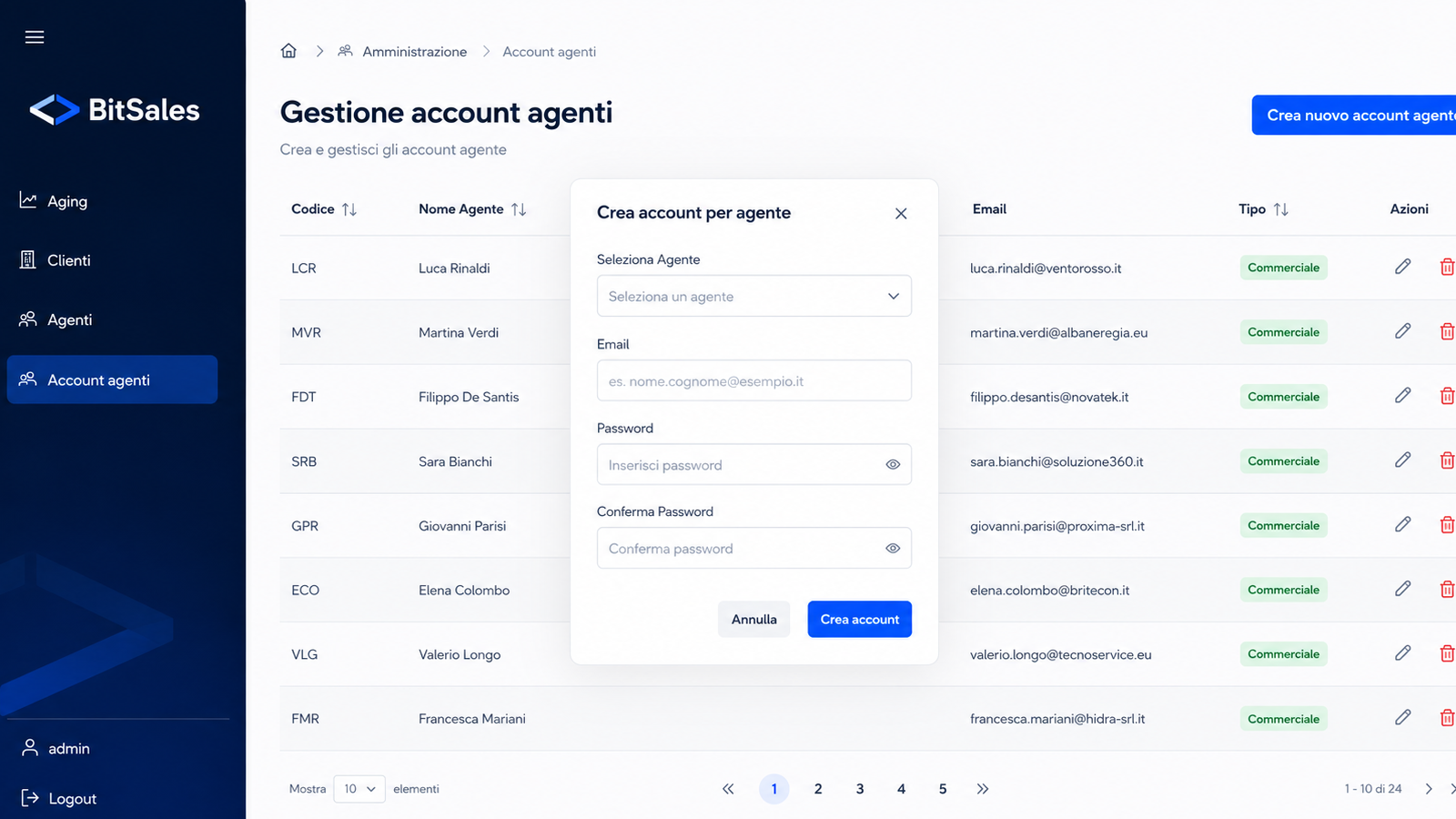Click the Annulla button
The image size is (1456, 819).
click(754, 619)
